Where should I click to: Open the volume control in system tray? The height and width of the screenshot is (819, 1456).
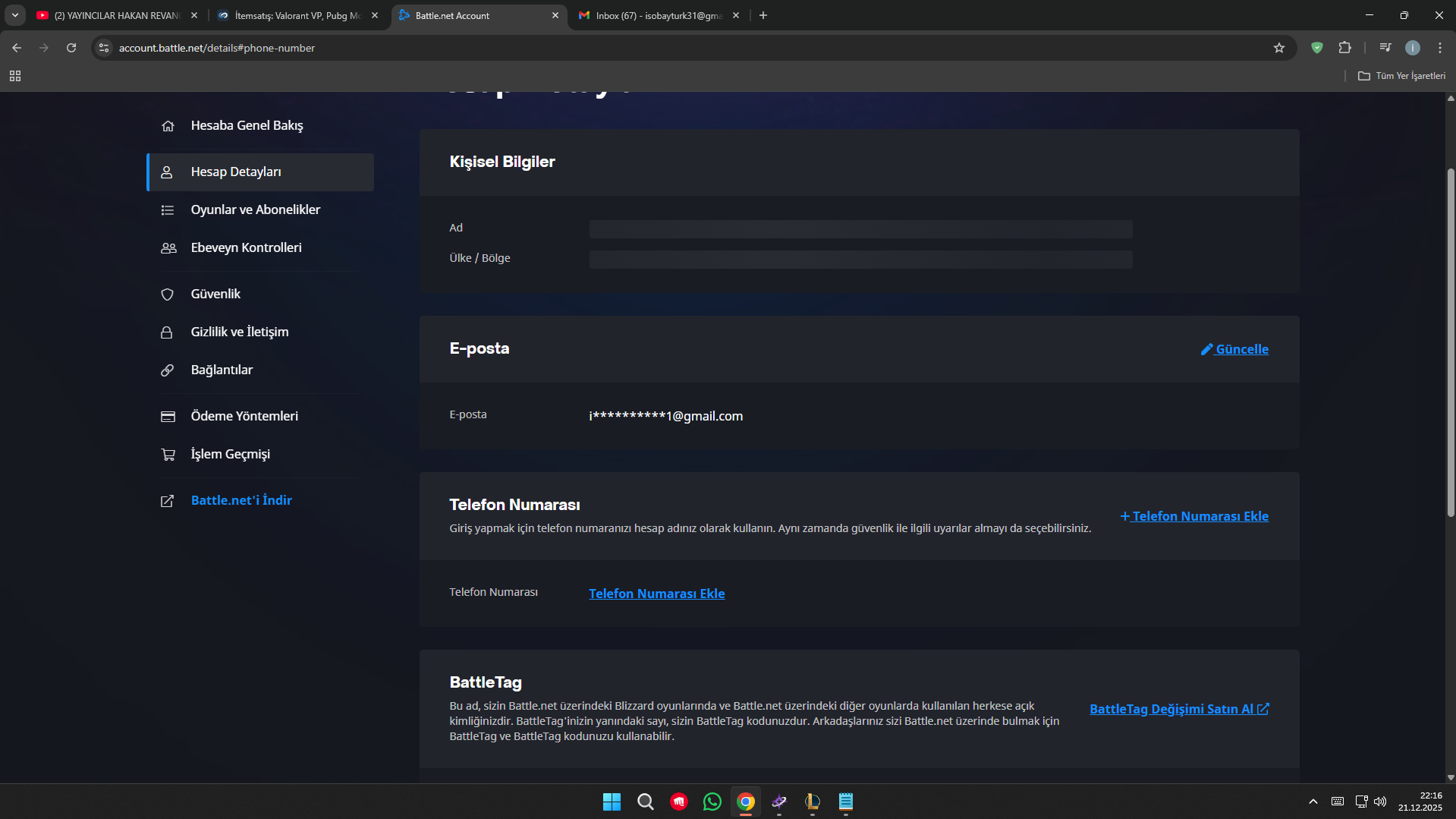(x=1380, y=802)
